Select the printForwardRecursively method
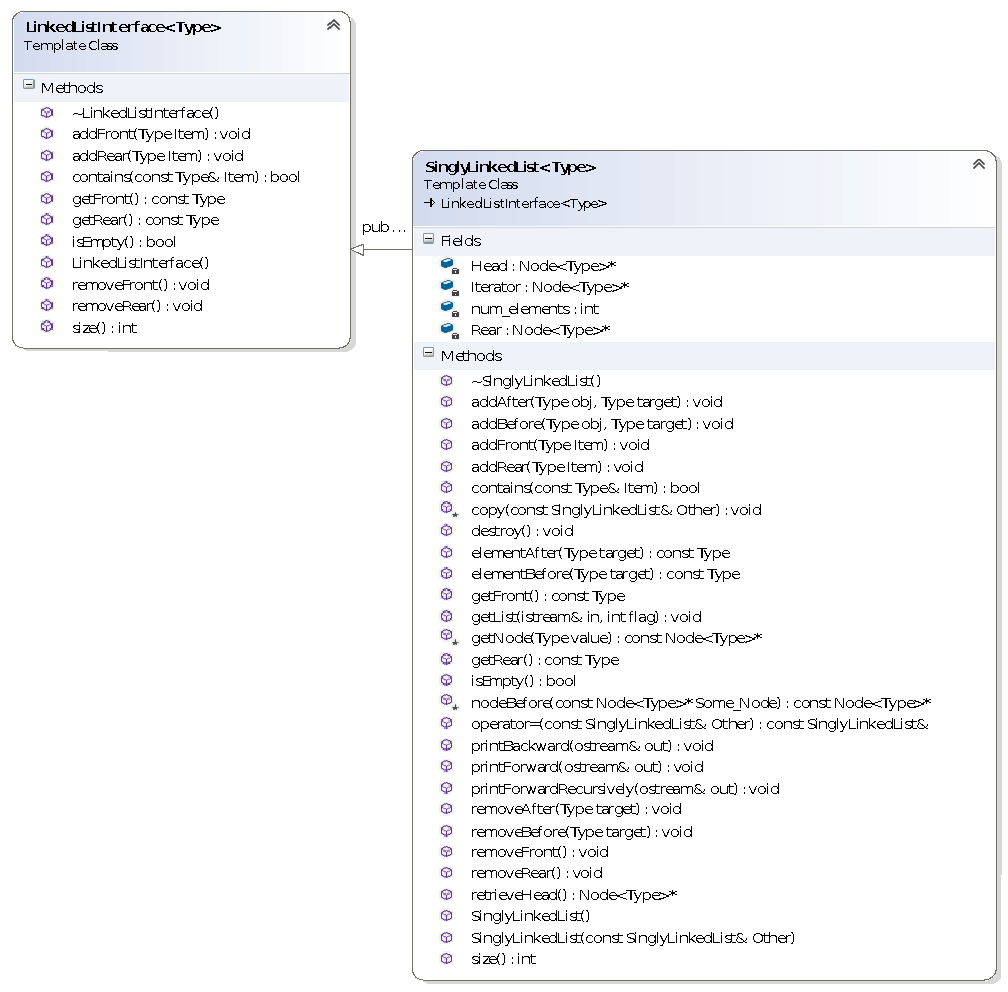 tap(625, 789)
